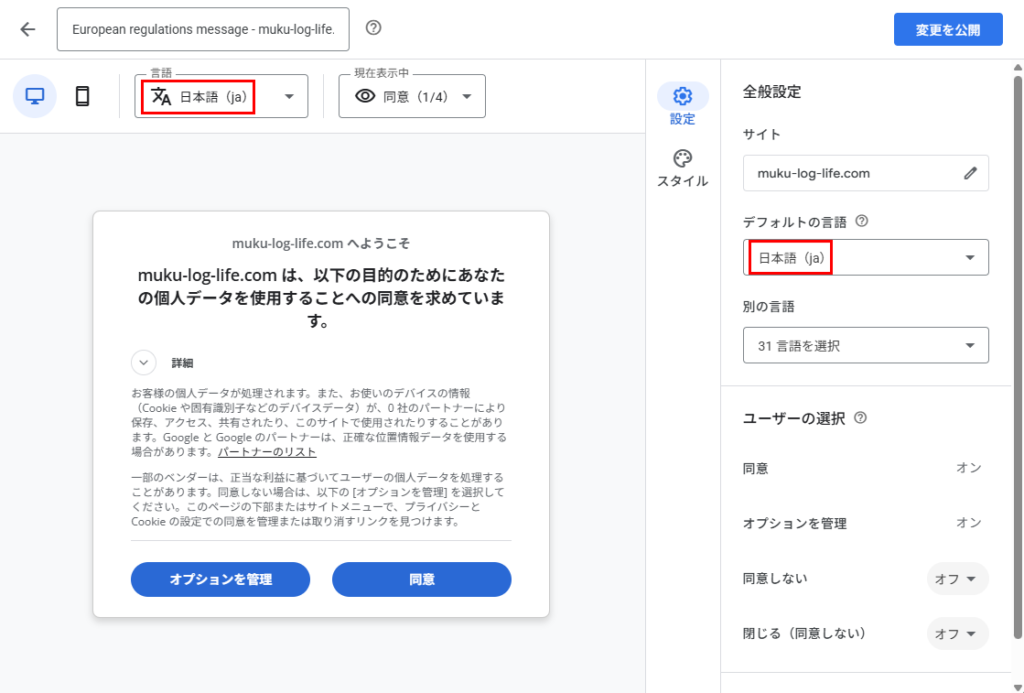
Task: Open the 言語 dropdown in toolbar
Action: click(x=221, y=97)
